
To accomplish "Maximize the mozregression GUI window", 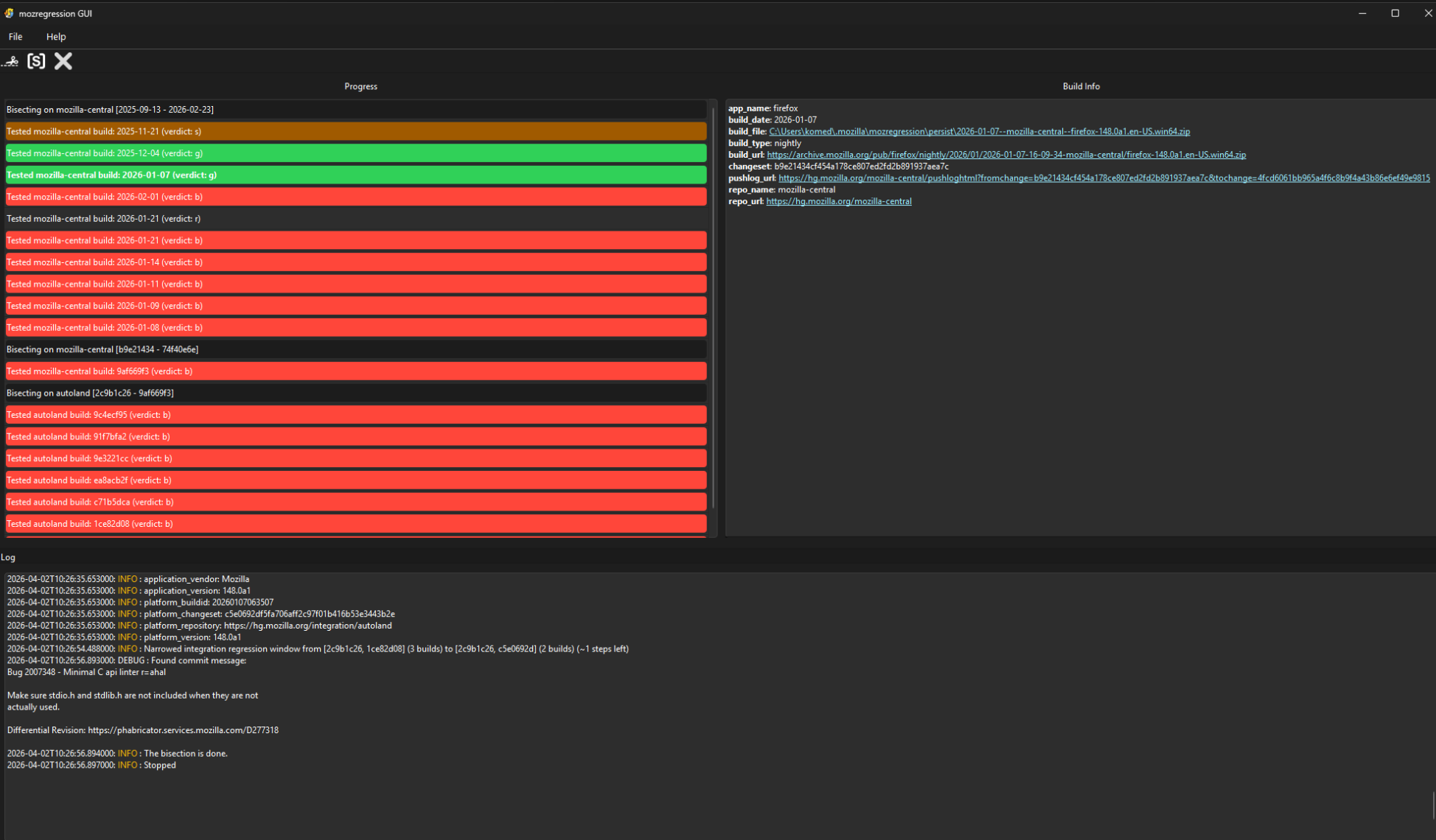I will [x=1395, y=13].
